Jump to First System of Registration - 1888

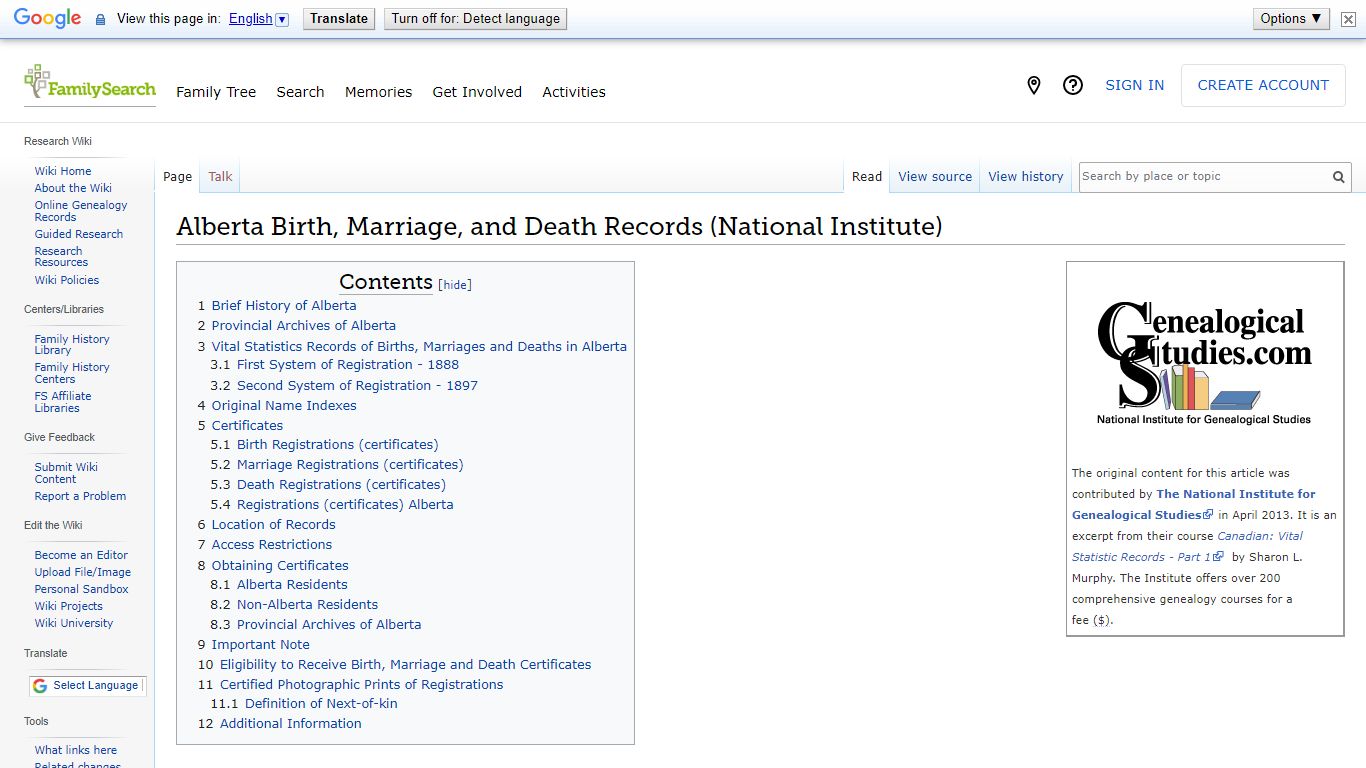[348, 365]
